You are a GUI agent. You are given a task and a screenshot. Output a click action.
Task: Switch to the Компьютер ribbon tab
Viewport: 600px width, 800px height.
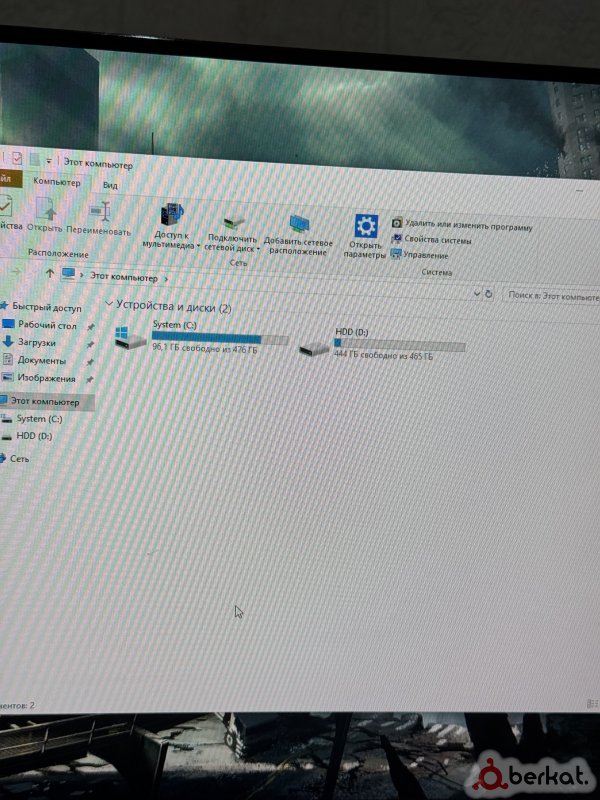[57, 182]
